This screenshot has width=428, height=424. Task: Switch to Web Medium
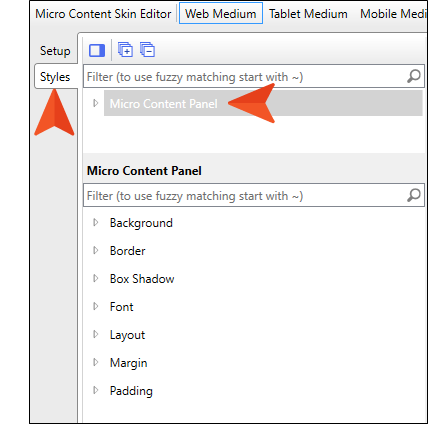pyautogui.click(x=221, y=14)
